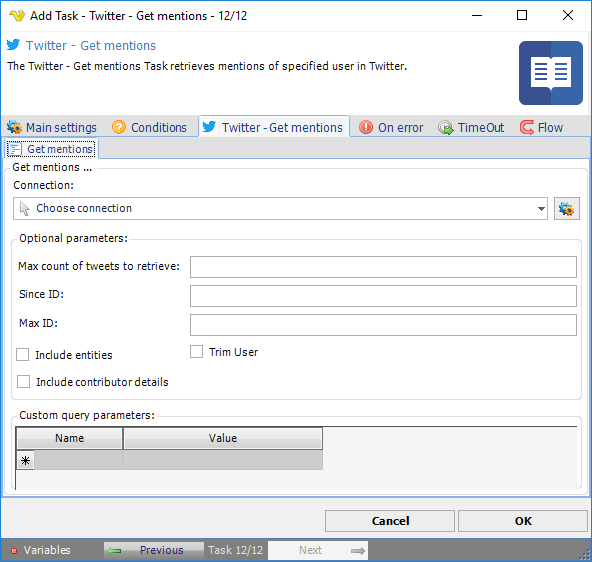Screen dimensions: 592x562
Task: Click the Max ID input field
Action: (x=383, y=325)
